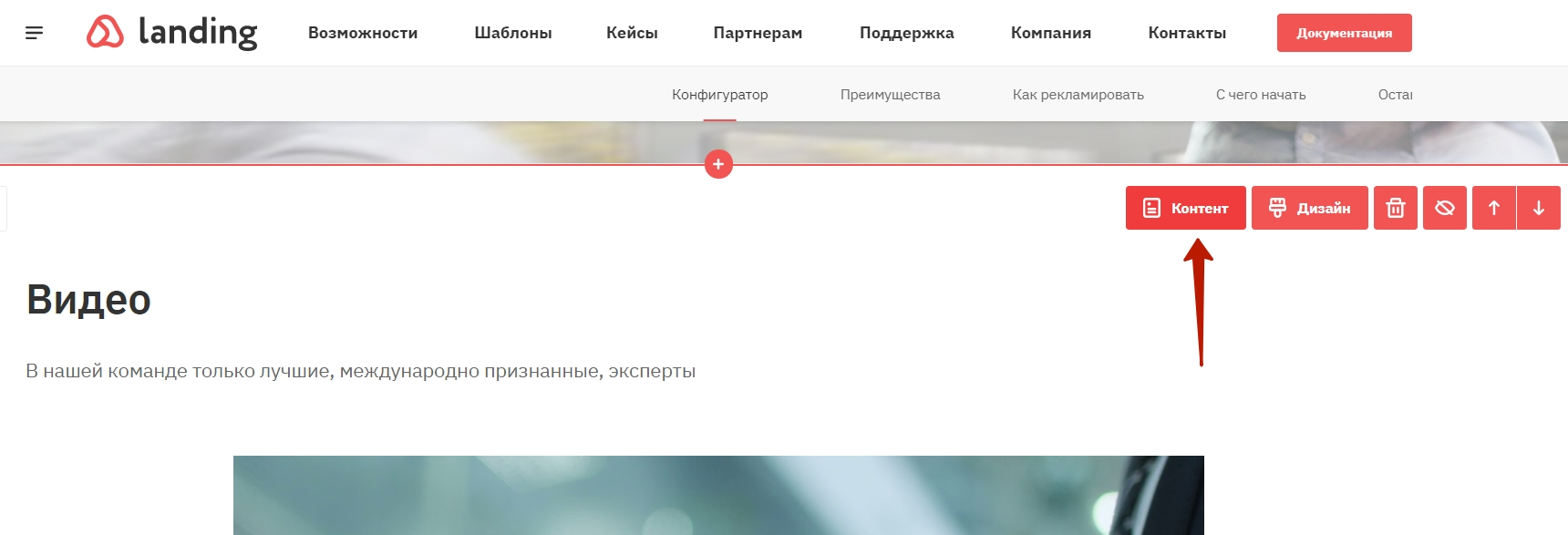Add a new block with the plus icon
The height and width of the screenshot is (535, 1568).
click(718, 164)
